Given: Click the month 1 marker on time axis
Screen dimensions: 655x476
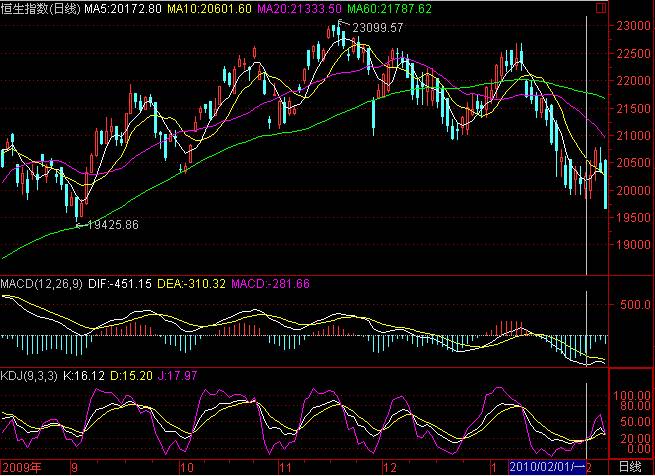Looking at the screenshot, I should (494, 467).
